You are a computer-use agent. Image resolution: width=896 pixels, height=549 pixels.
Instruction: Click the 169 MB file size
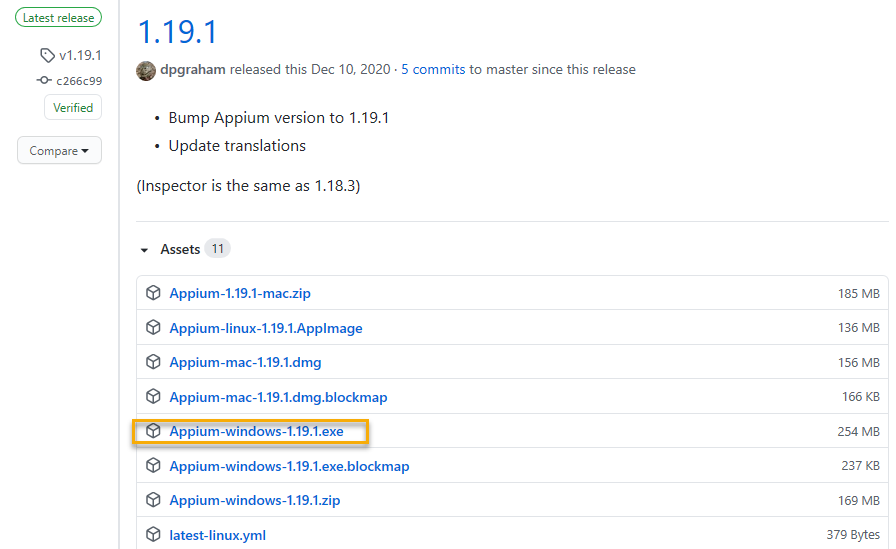(858, 501)
